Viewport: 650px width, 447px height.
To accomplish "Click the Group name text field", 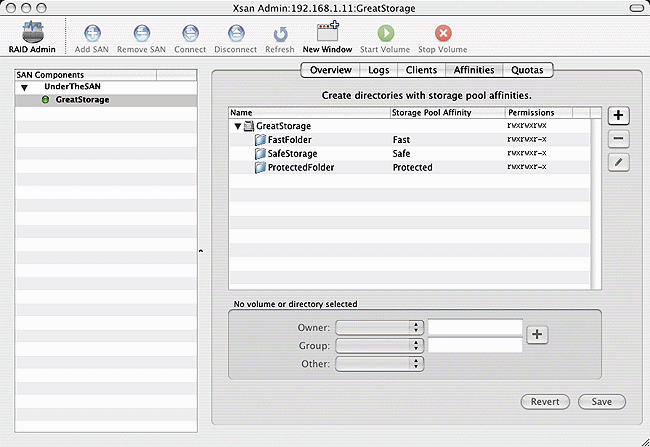I will coord(475,345).
